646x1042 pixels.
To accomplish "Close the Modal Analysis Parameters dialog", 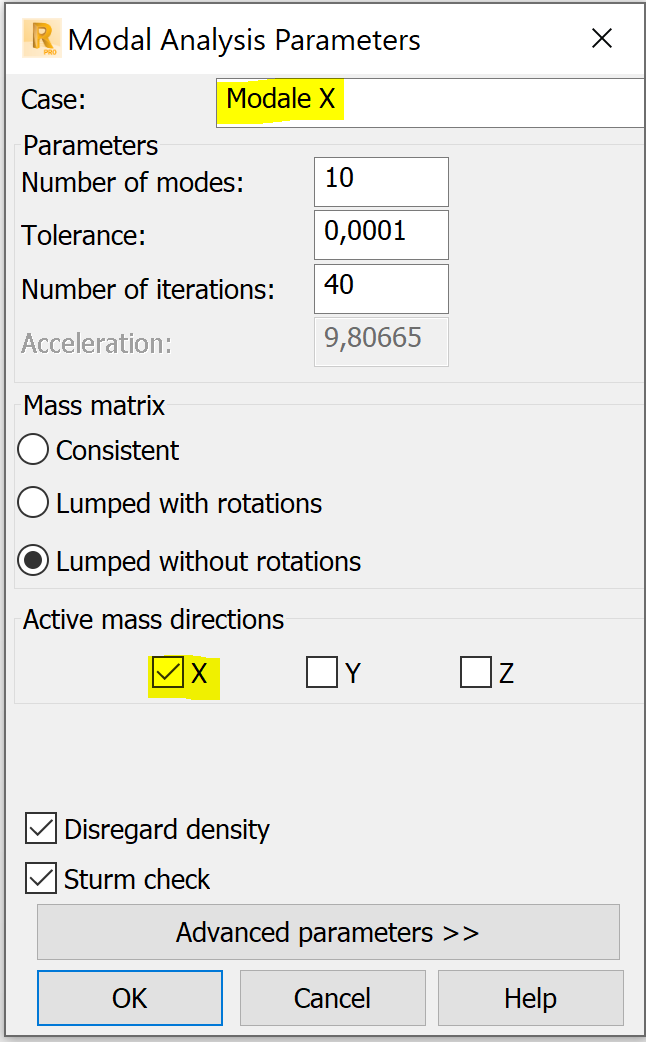I will [x=602, y=38].
